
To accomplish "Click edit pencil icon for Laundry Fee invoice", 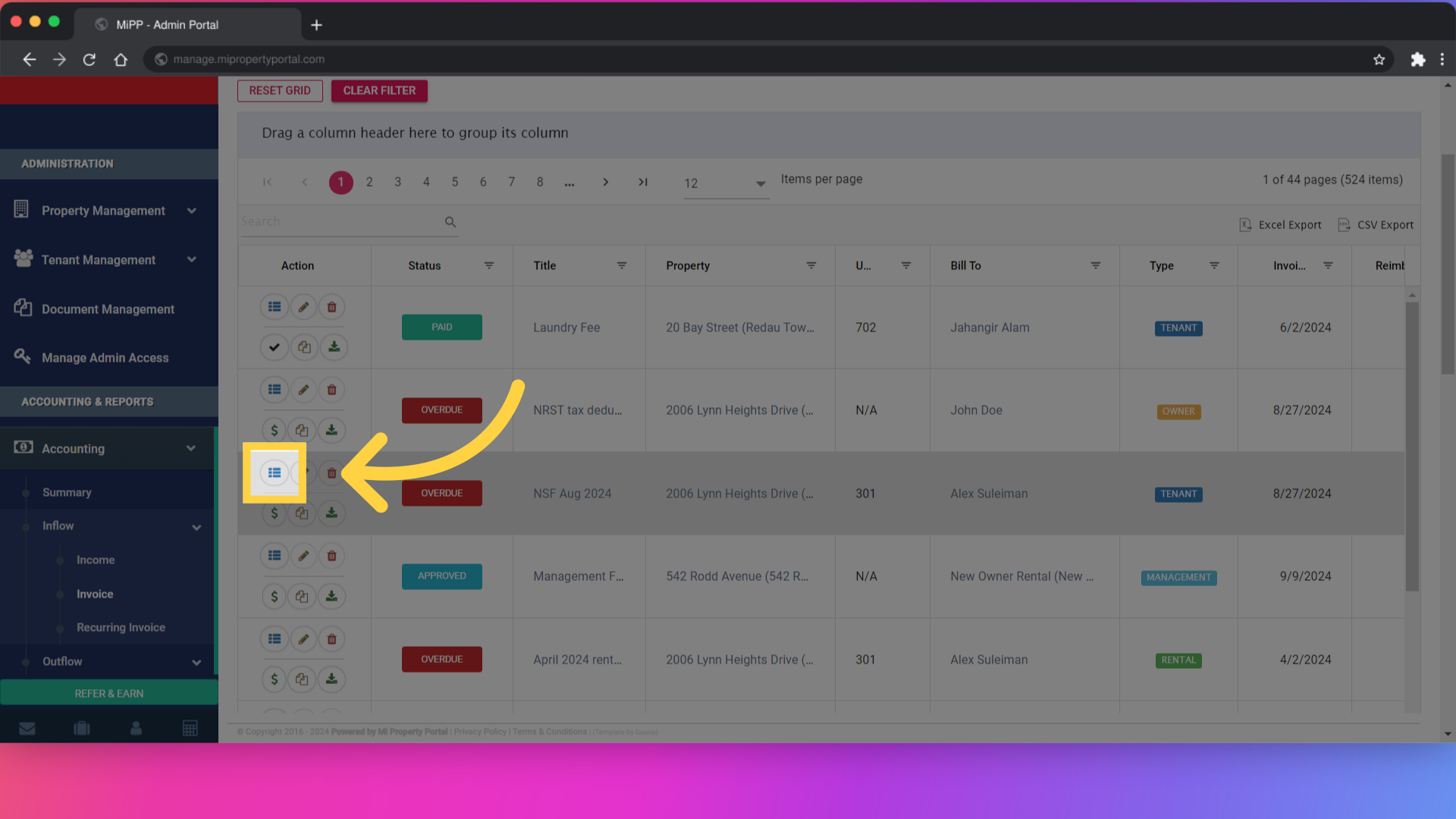I will (x=303, y=307).
